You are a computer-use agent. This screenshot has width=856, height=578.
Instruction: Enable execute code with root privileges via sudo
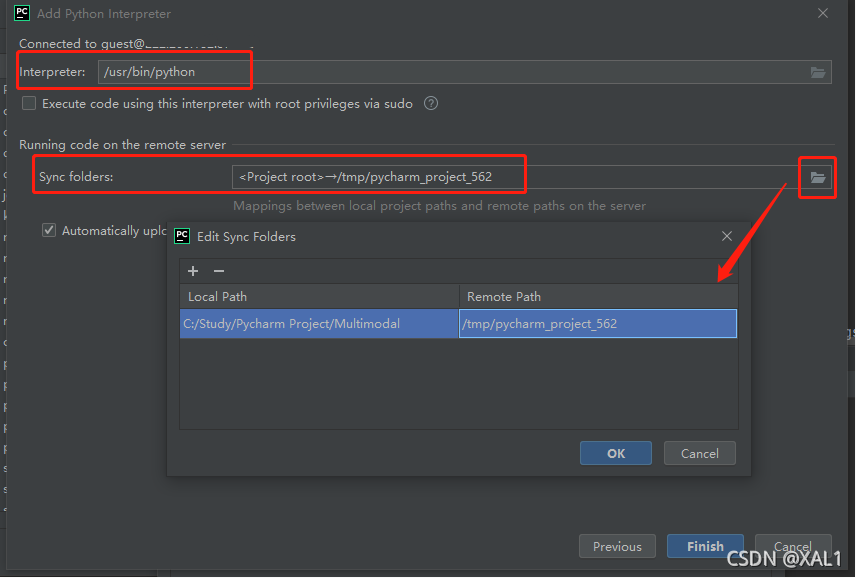click(29, 103)
